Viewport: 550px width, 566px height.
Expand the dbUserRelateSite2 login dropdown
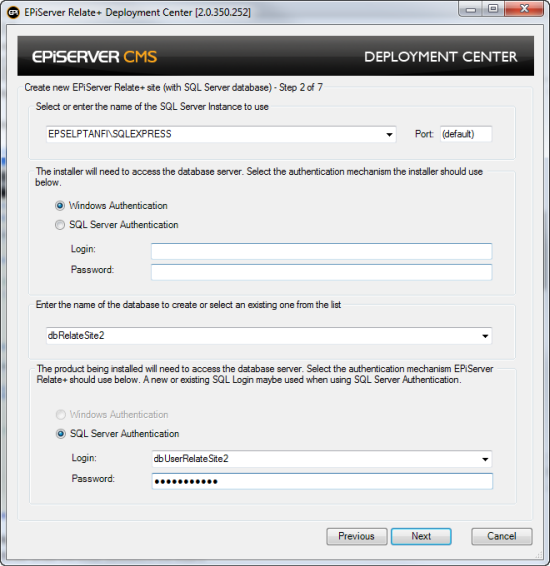[485, 459]
